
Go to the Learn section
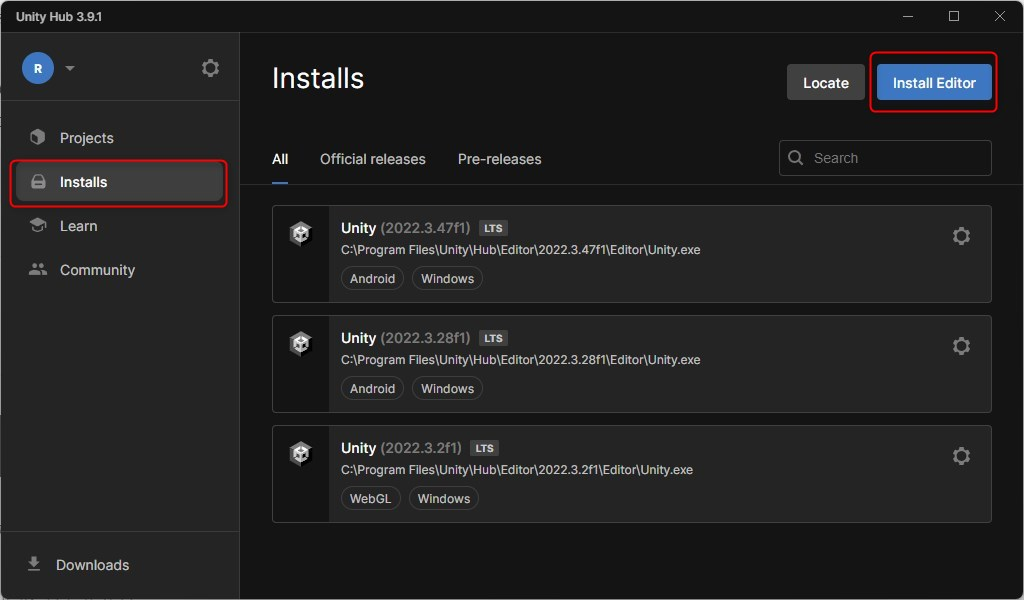click(78, 226)
